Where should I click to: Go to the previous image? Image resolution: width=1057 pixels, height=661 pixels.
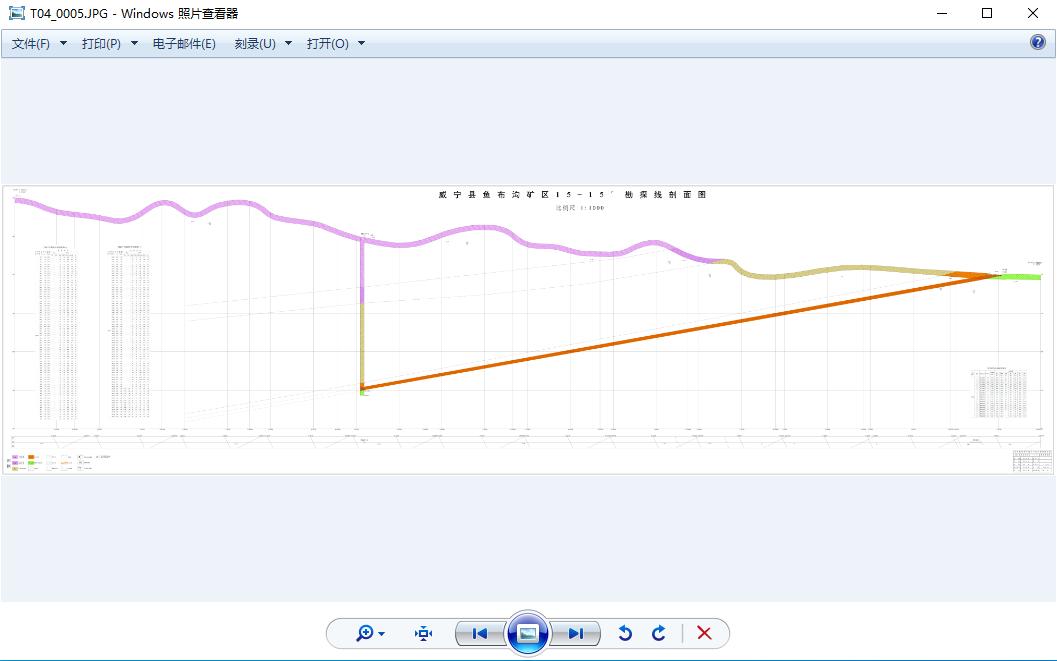click(x=479, y=633)
